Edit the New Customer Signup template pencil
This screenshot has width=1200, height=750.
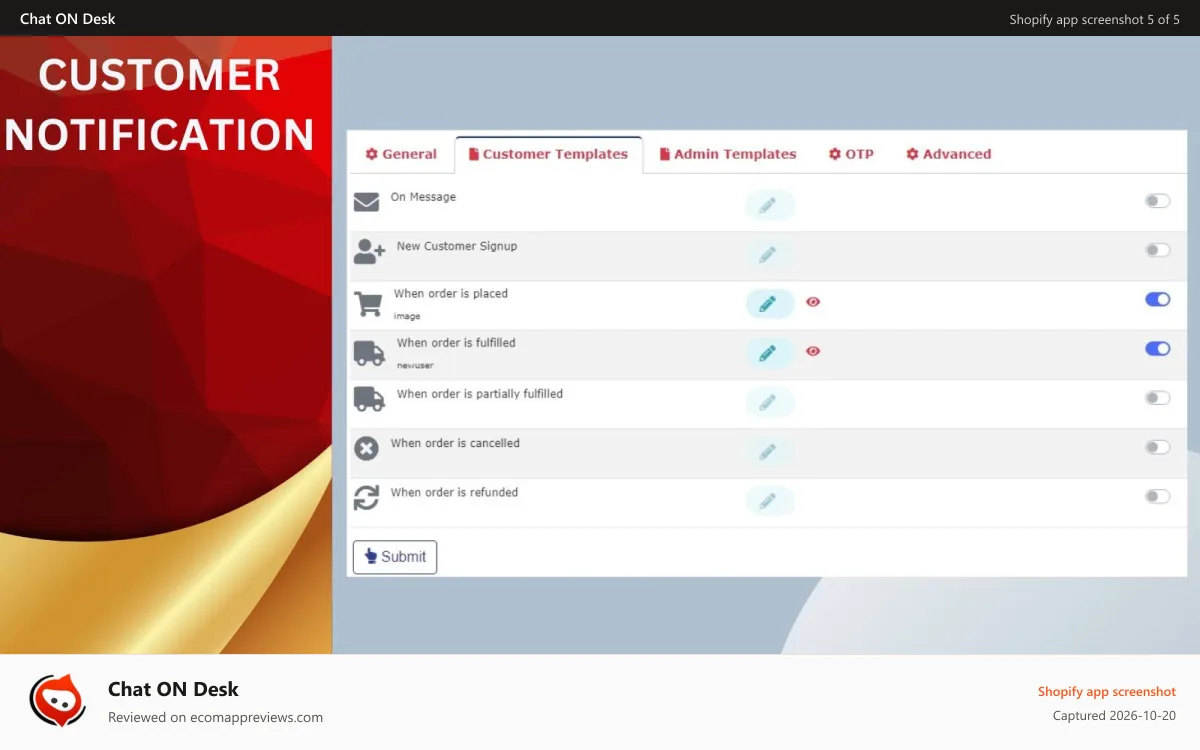point(768,254)
